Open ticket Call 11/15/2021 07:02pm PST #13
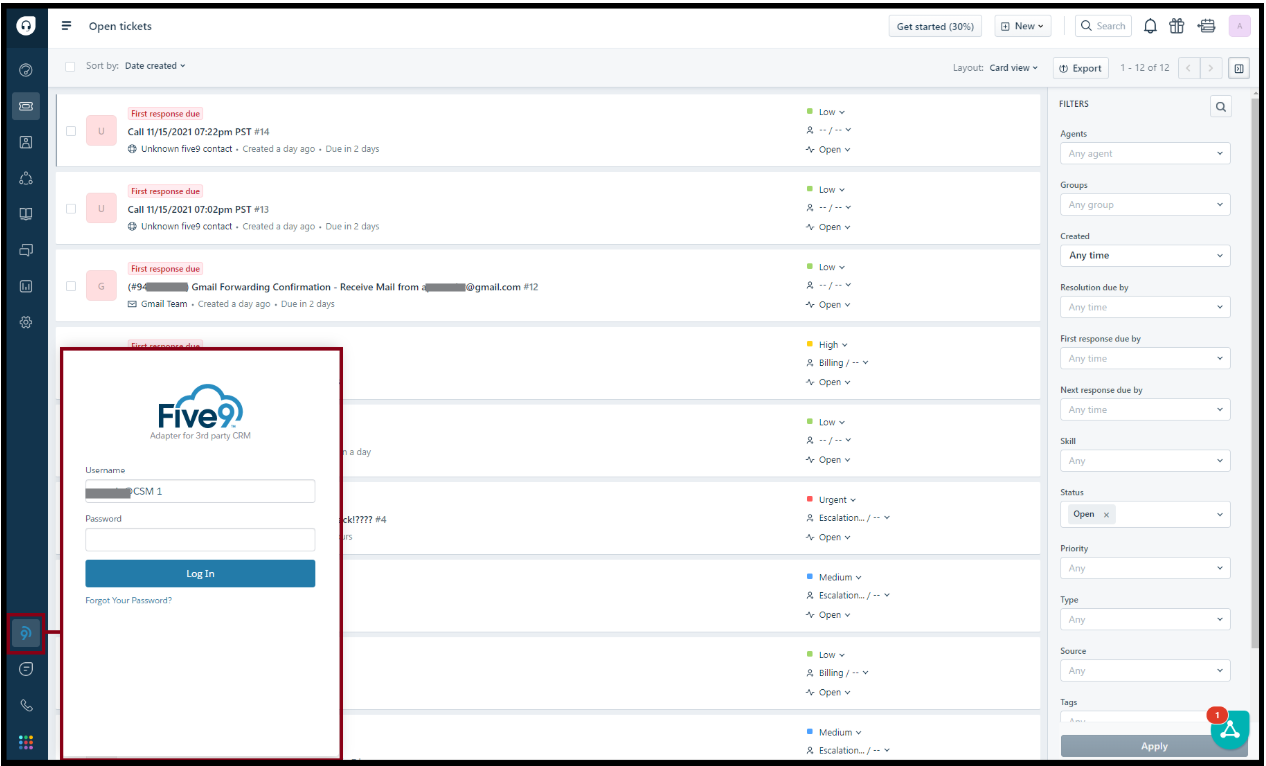Viewport: 1266px width, 766px height. coord(199,210)
